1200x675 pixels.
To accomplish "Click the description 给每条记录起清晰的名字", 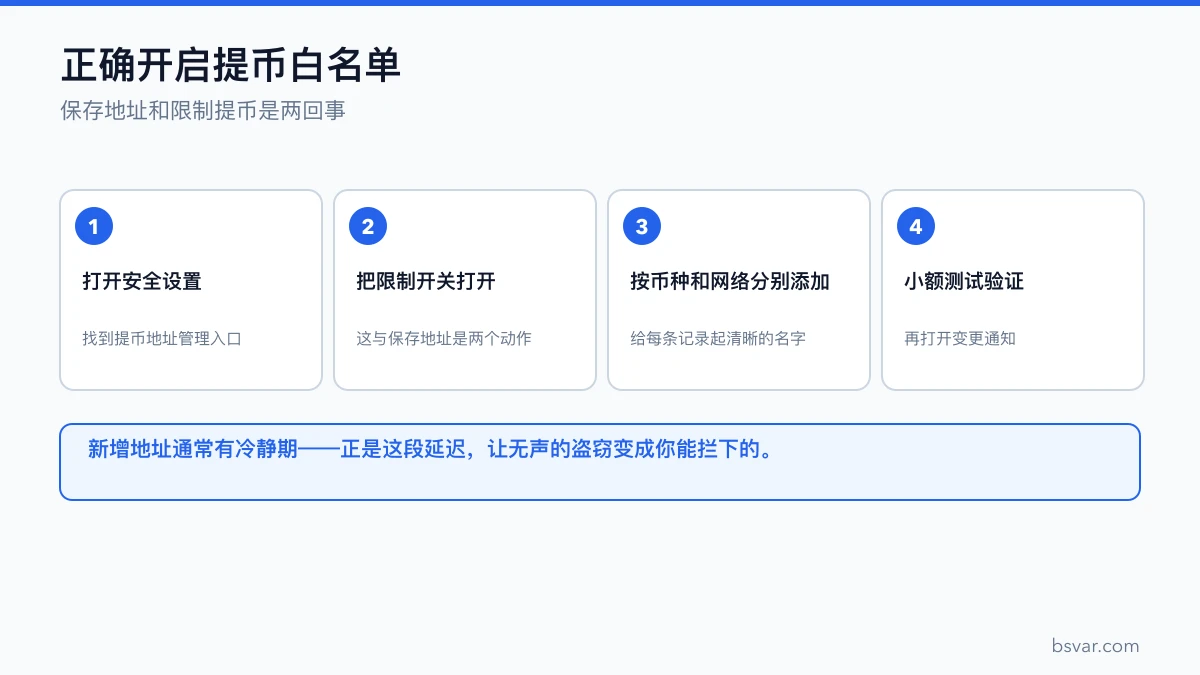I will click(718, 339).
